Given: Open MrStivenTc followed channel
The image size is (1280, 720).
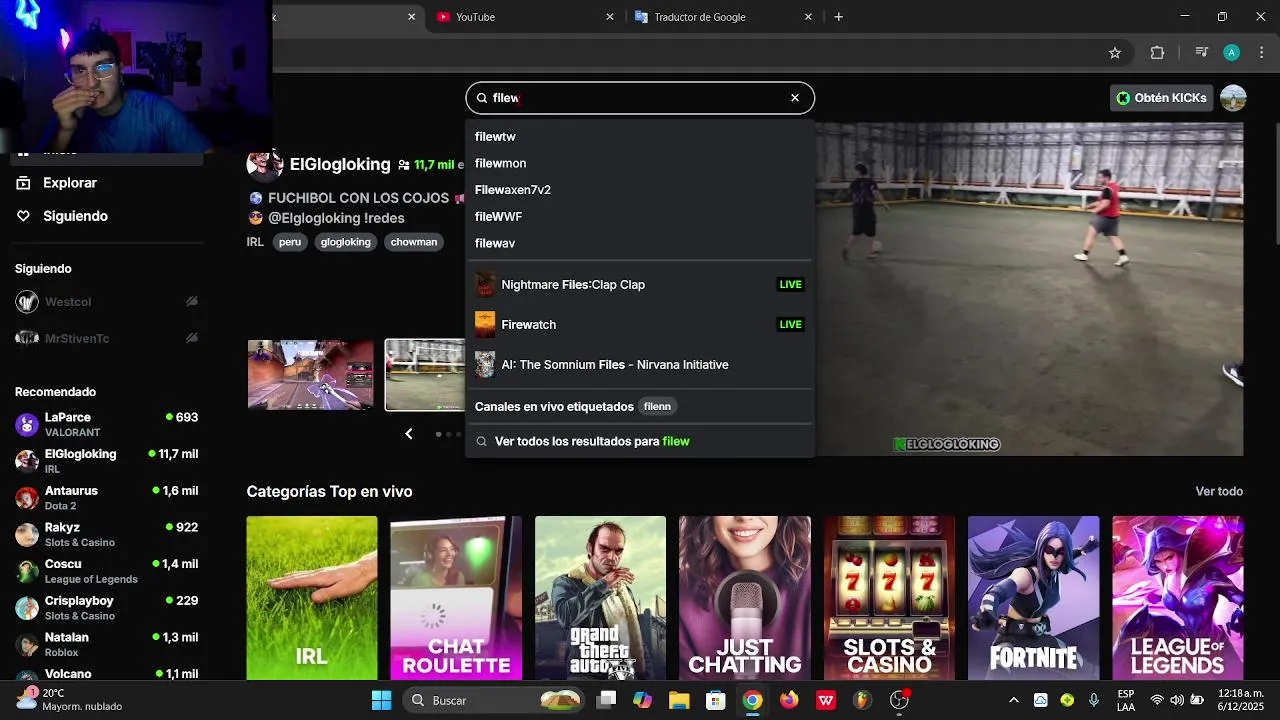Looking at the screenshot, I should coord(105,338).
